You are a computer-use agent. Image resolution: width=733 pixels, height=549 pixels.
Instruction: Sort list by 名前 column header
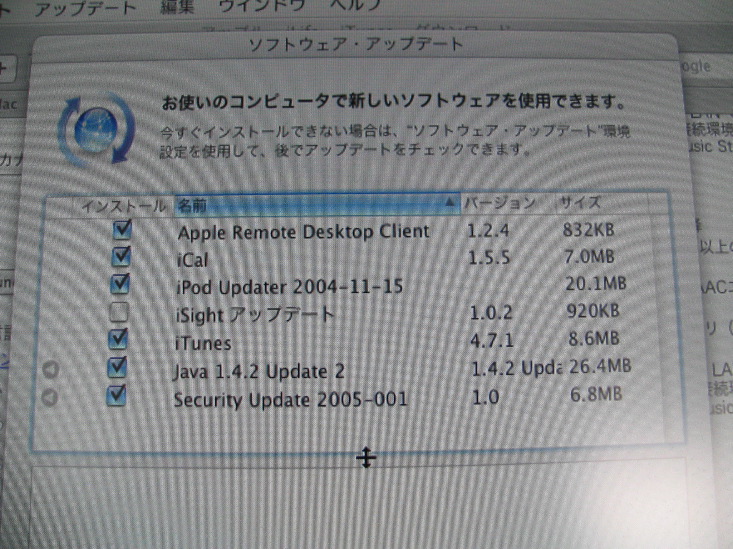click(317, 204)
